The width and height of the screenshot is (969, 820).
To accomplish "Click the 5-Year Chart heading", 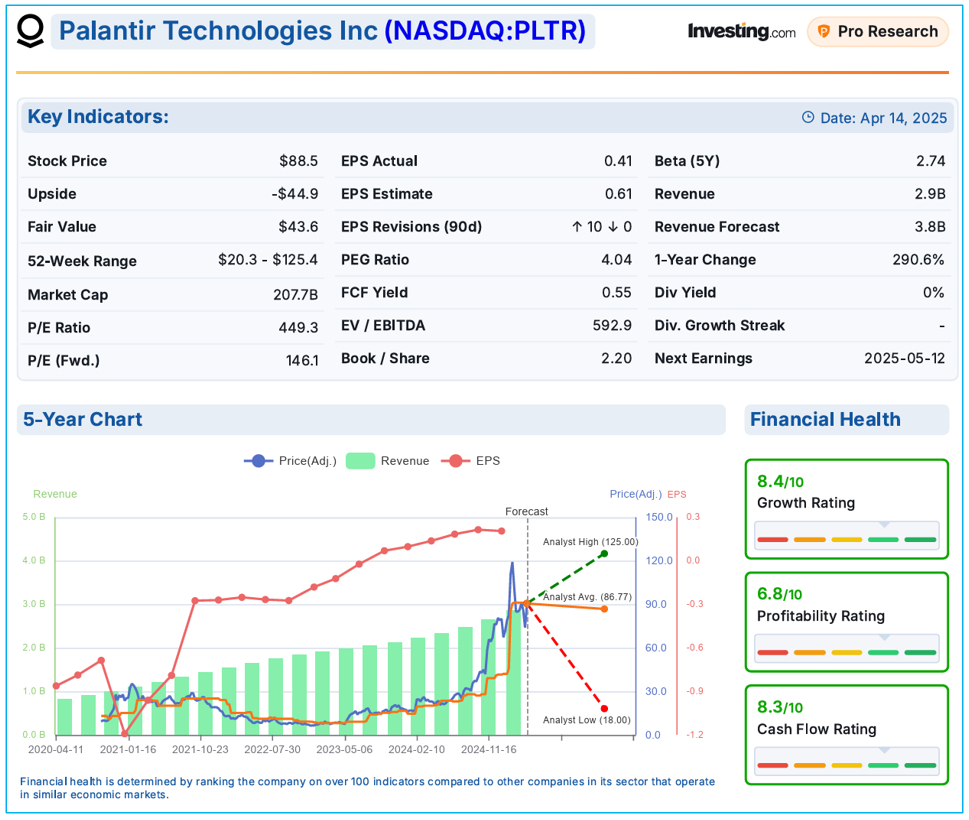I will click(82, 420).
